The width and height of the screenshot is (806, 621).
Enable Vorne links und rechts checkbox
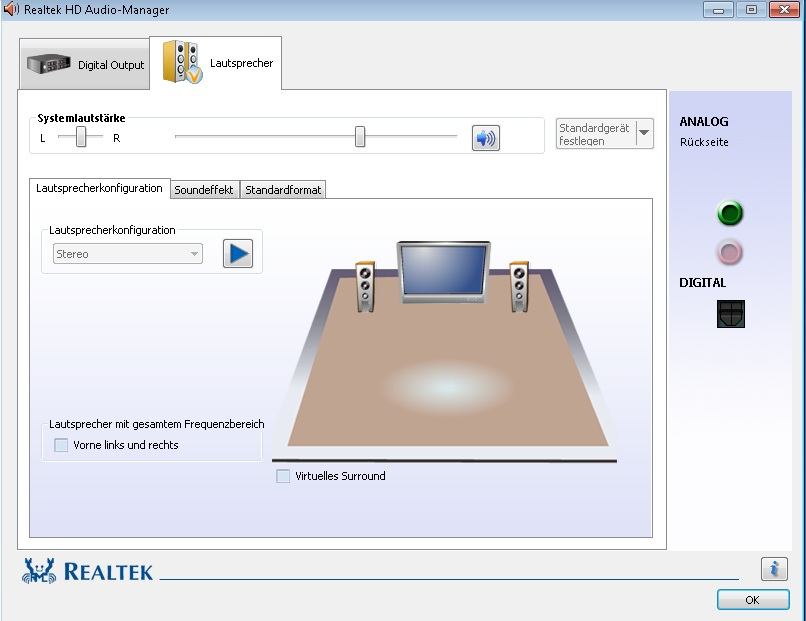pos(61,445)
